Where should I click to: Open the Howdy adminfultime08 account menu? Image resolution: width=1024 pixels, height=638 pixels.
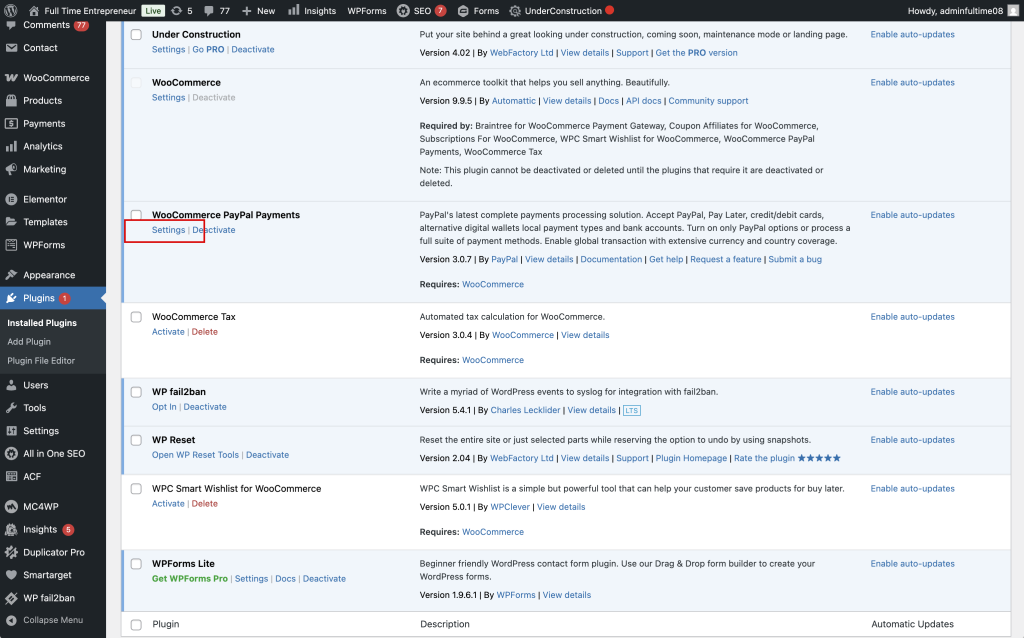963,11
